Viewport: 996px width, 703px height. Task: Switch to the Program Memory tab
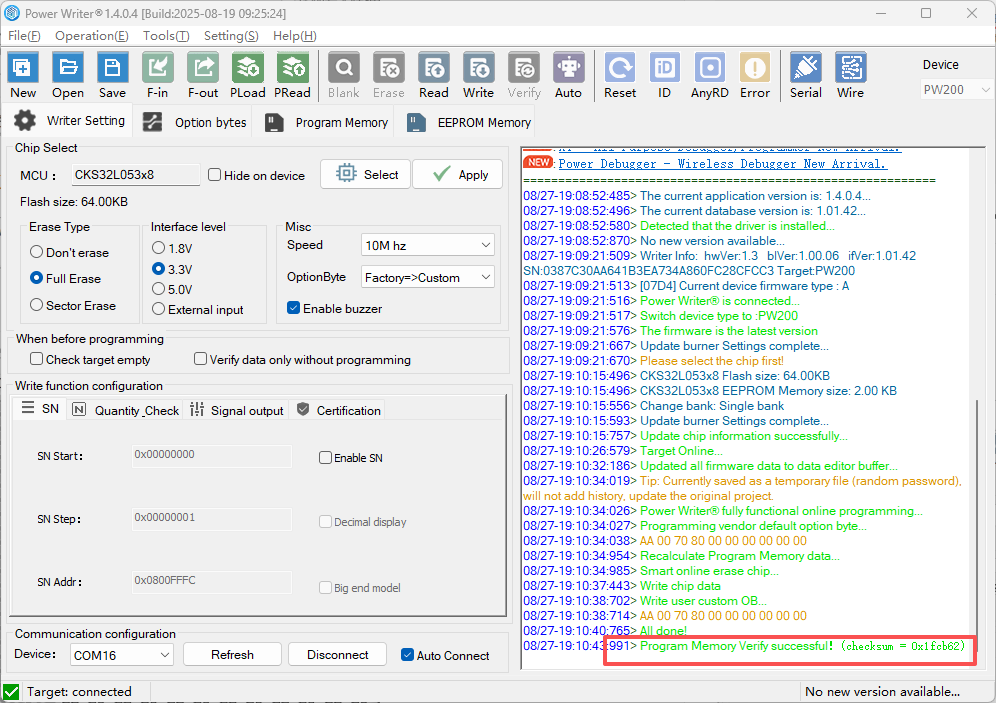(x=325, y=122)
